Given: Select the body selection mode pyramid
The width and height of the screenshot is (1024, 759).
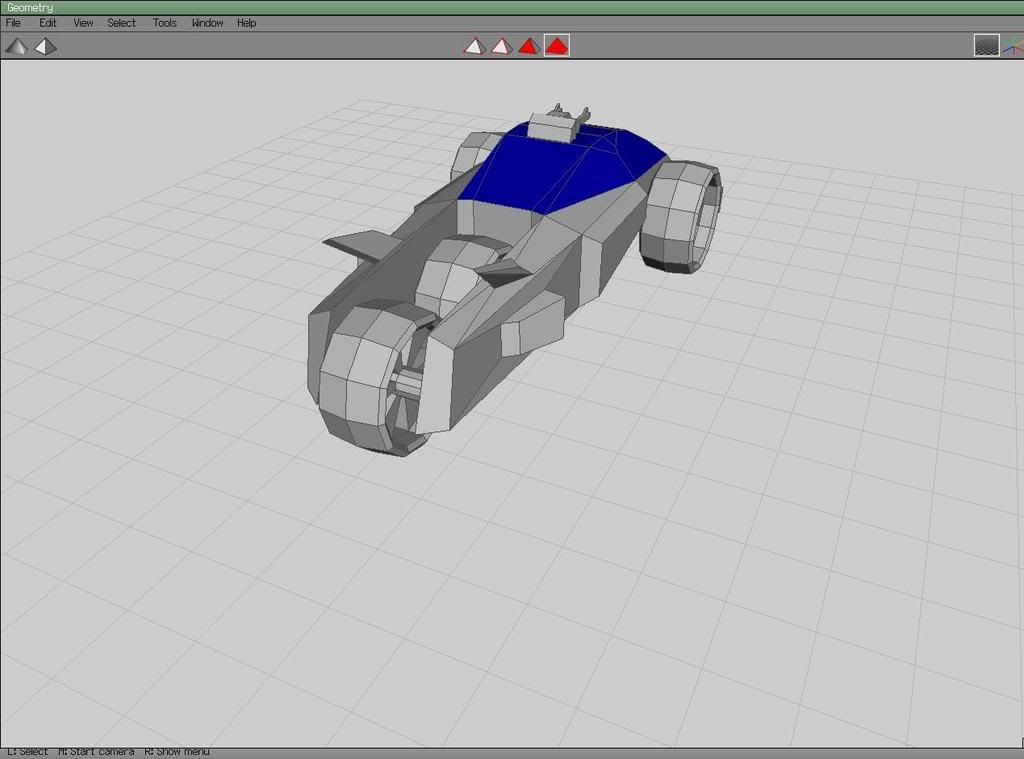Looking at the screenshot, I should point(557,46).
